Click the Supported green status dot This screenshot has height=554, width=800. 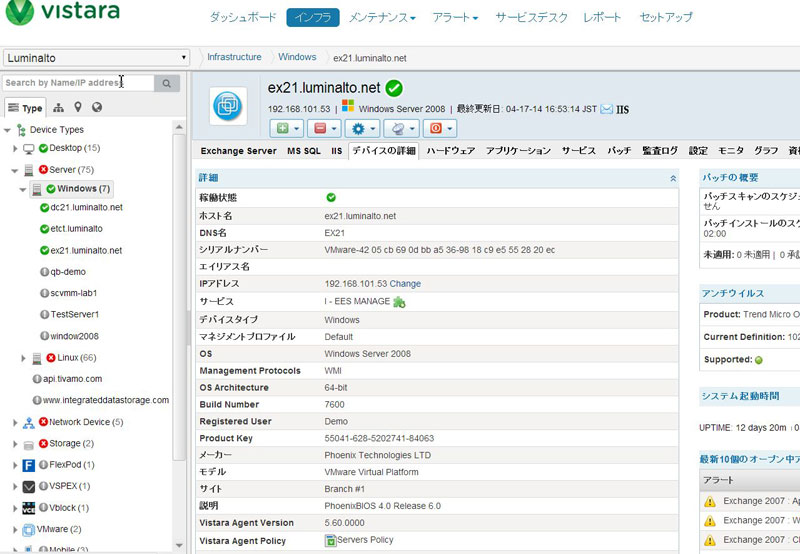pos(759,360)
